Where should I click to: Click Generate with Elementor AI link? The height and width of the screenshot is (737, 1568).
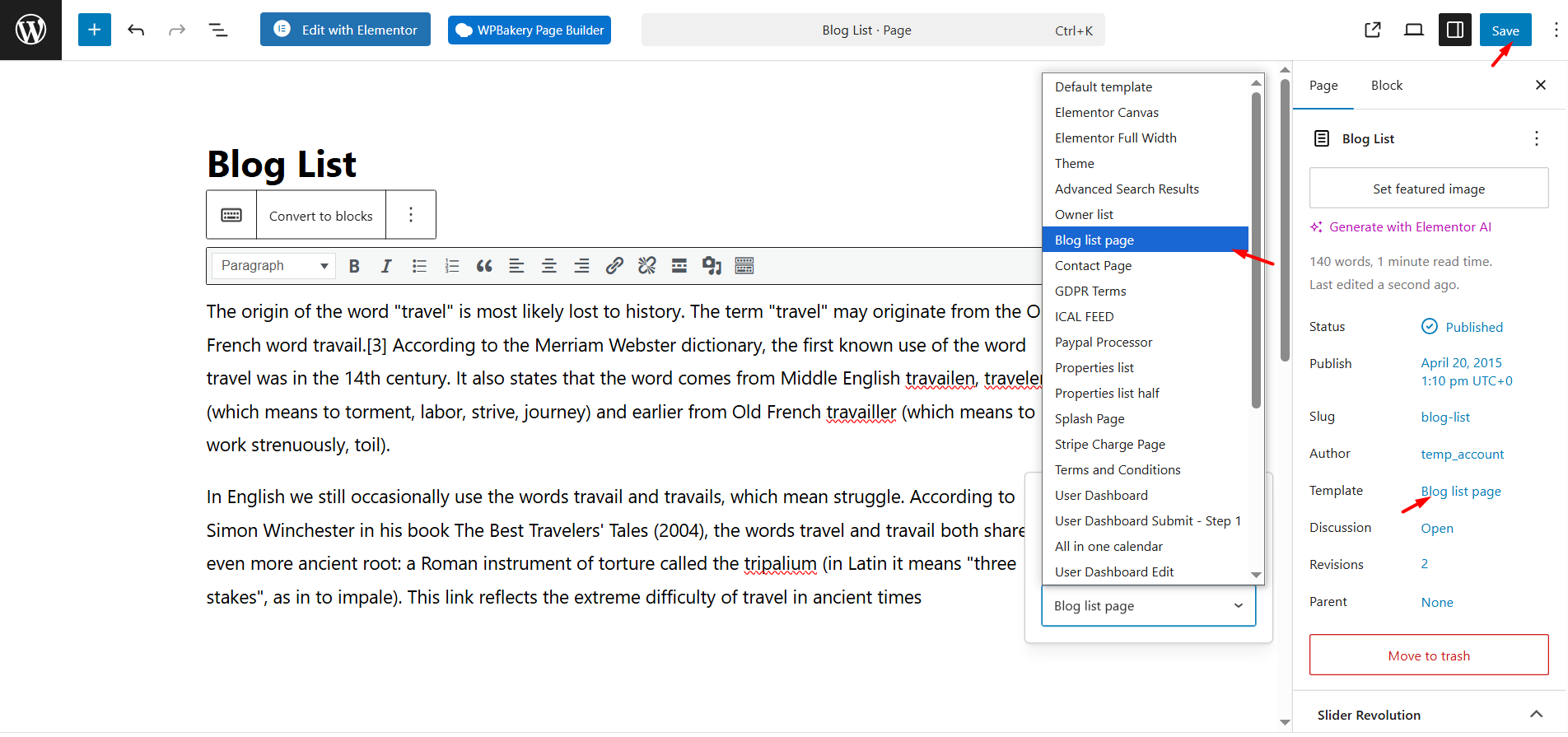pyautogui.click(x=1409, y=226)
